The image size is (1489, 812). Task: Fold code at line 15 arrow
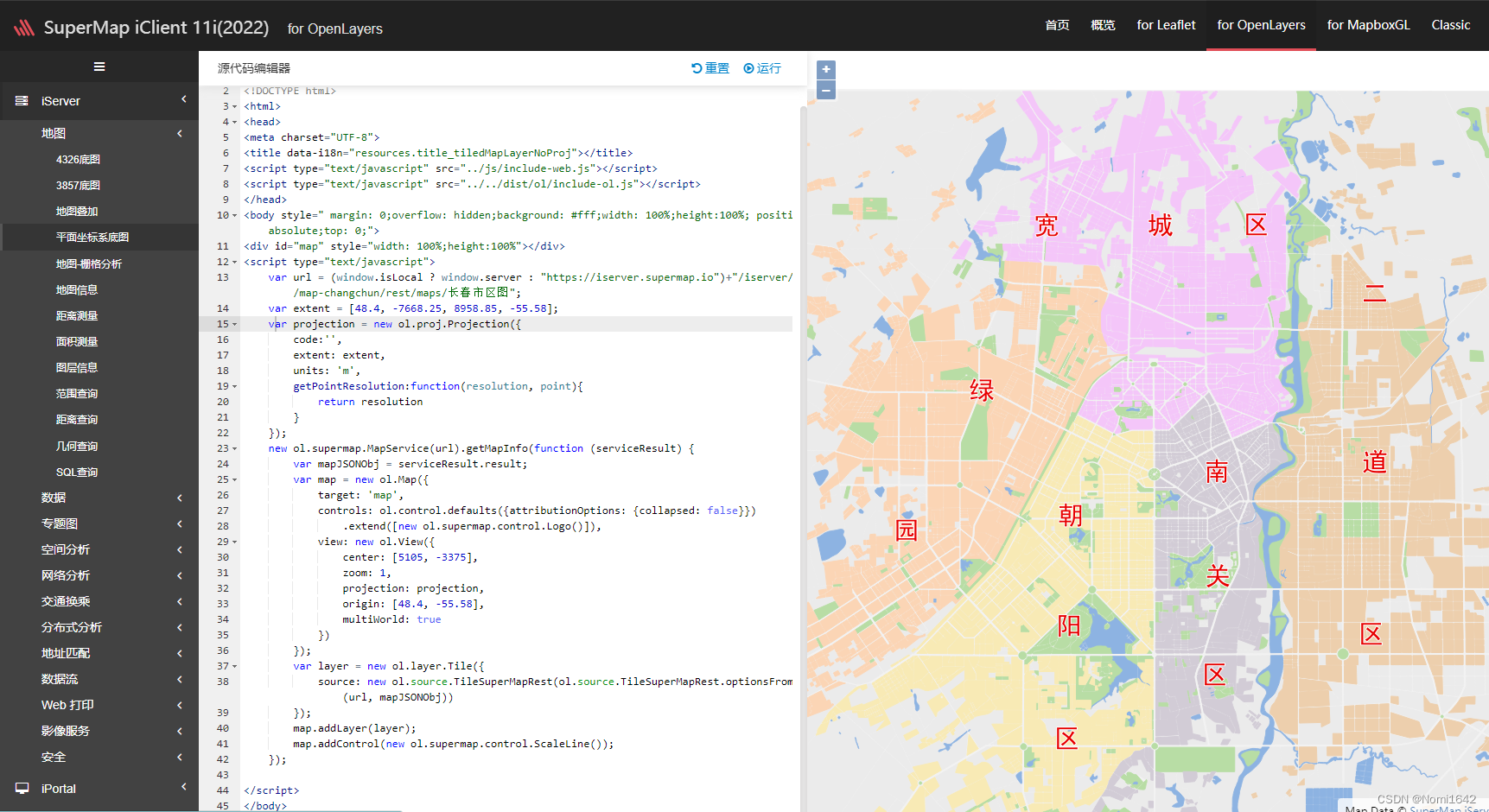click(235, 325)
